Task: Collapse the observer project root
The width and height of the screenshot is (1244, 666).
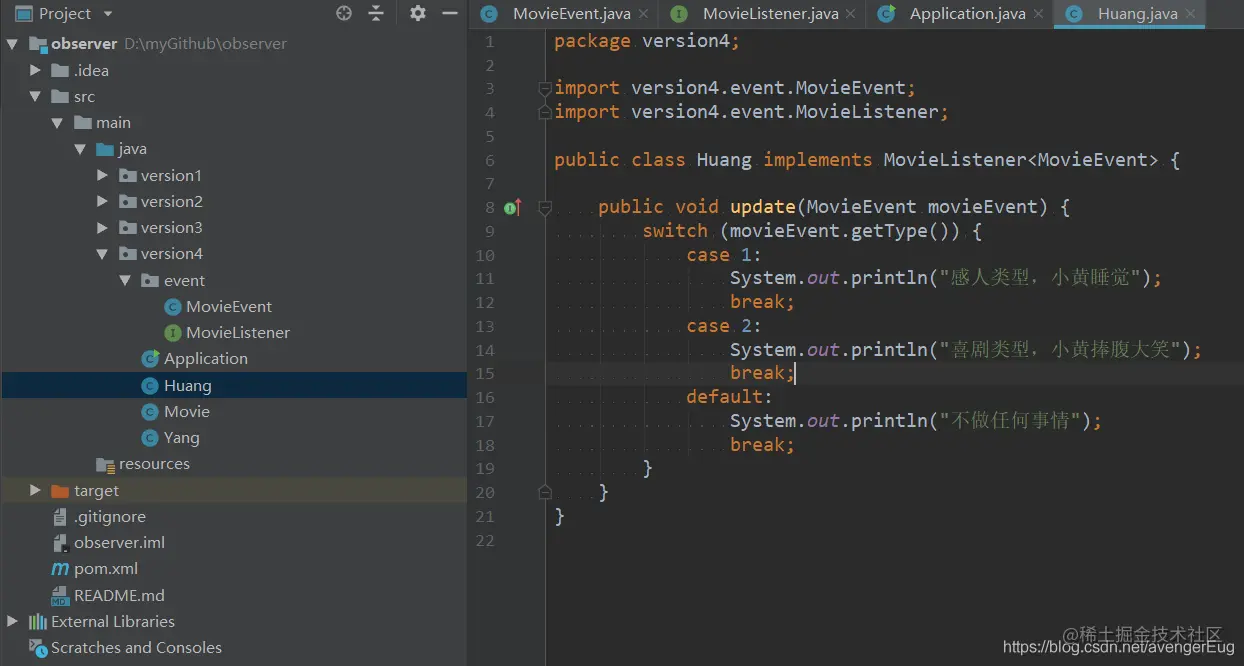Action: (x=13, y=44)
